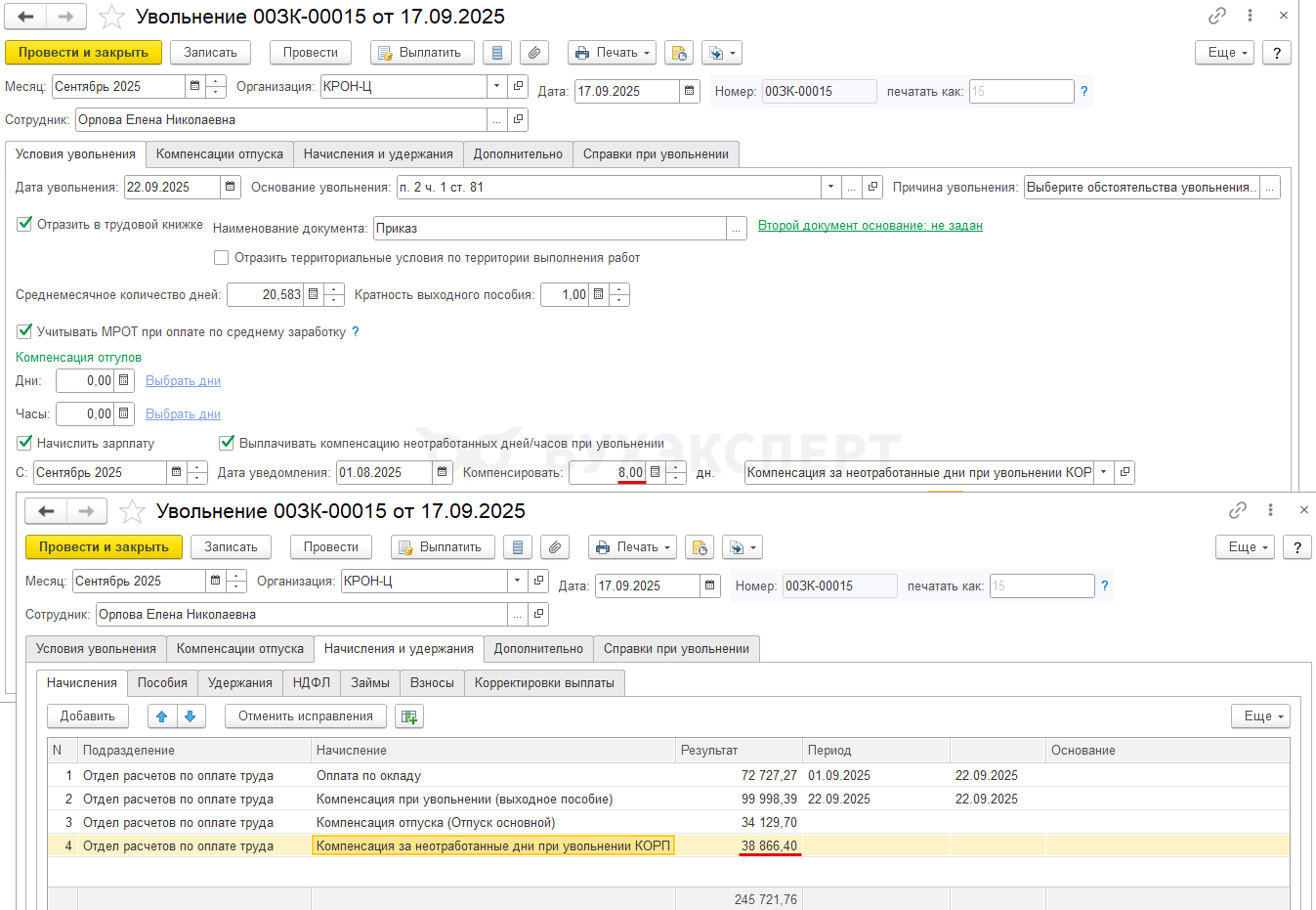Open Основание увольнения record with the open icon

tap(873, 187)
